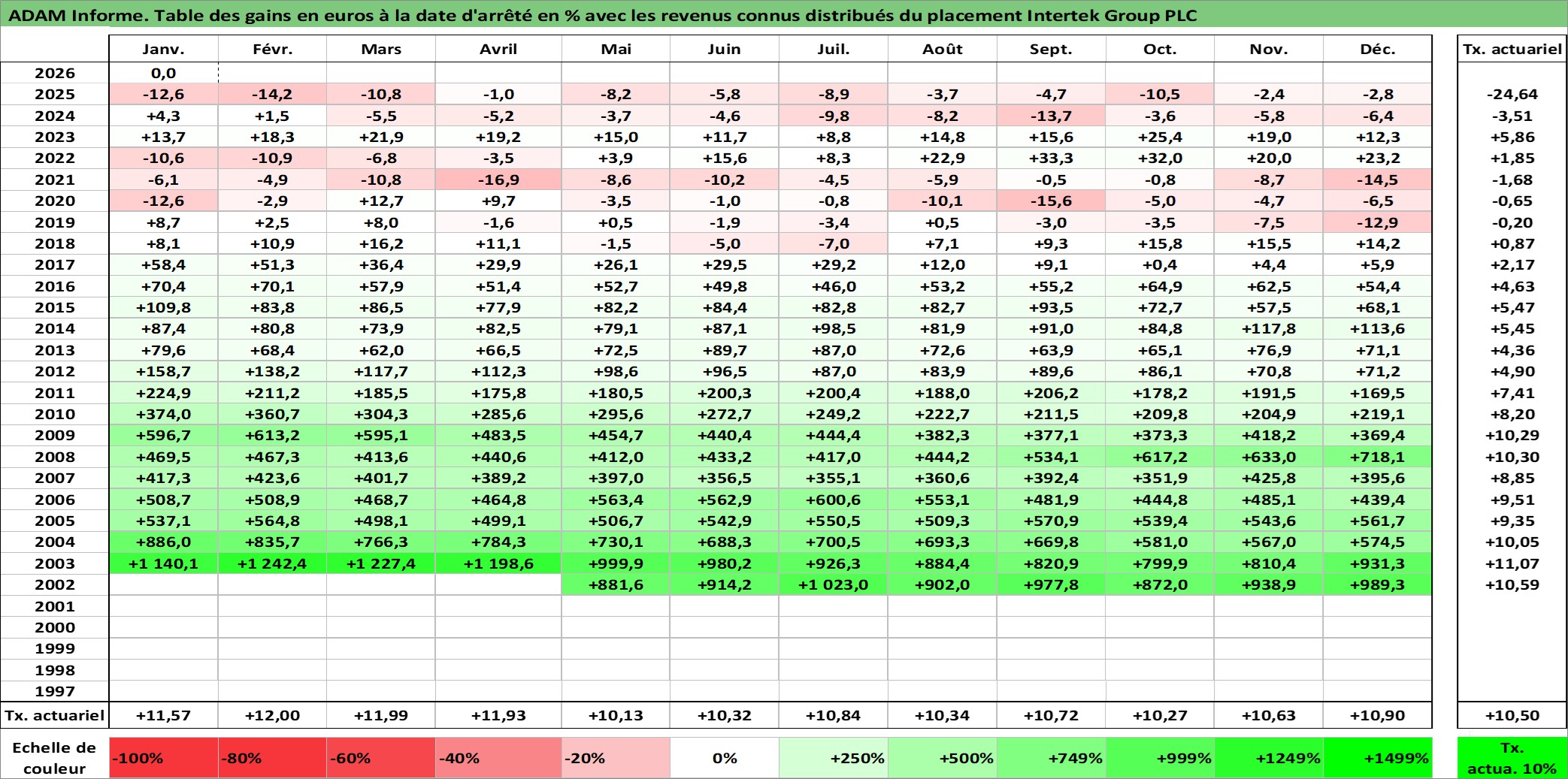
Task: Select the cell '-24,64' actuarial rate for 2025
Action: (x=1512, y=94)
